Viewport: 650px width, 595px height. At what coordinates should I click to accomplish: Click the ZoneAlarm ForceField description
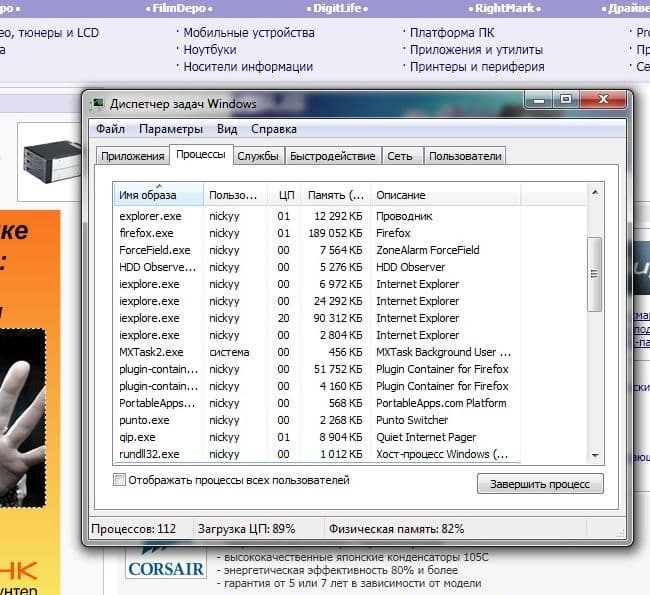[427, 250]
